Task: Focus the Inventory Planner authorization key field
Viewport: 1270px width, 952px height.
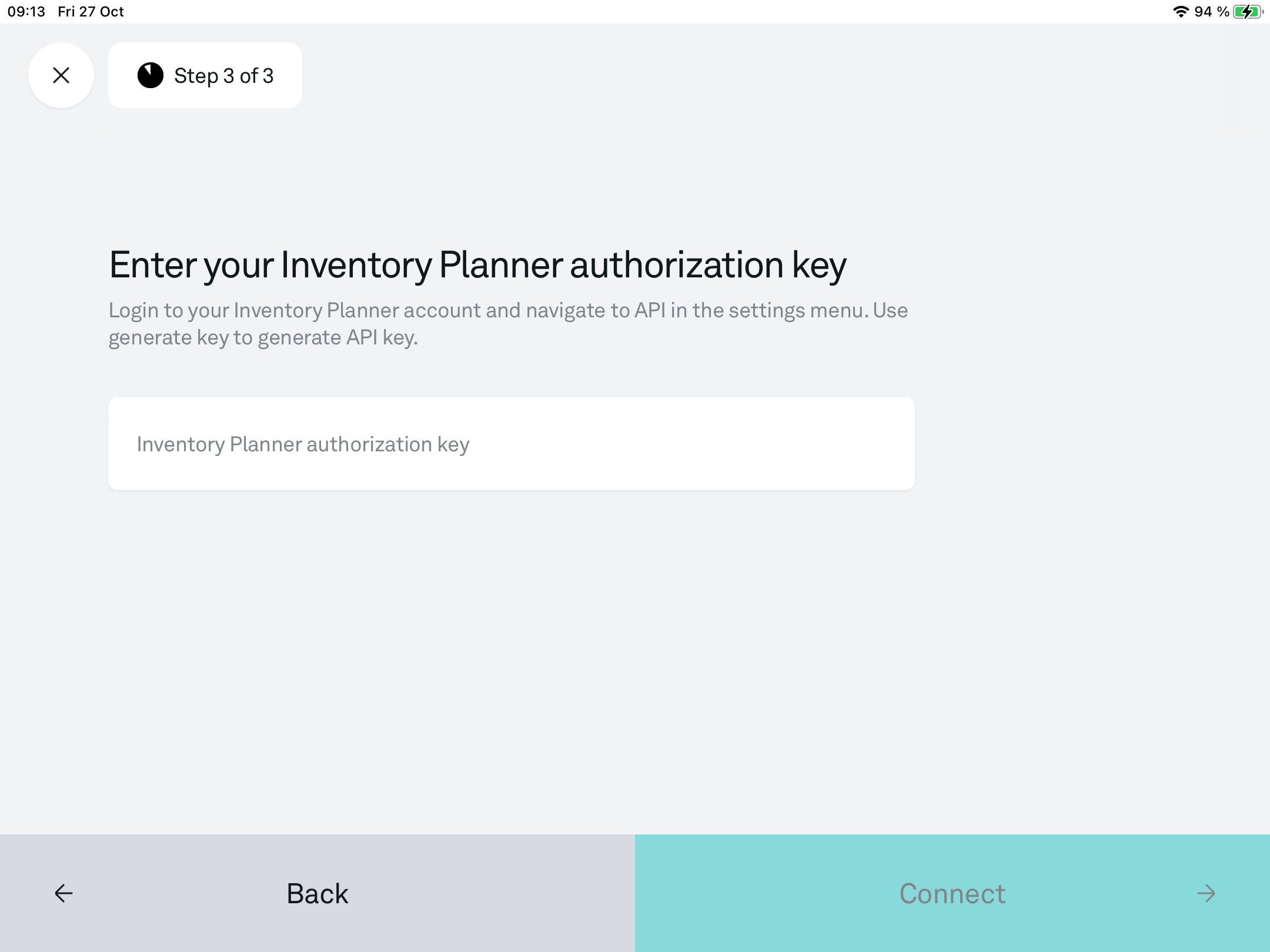Action: (512, 444)
